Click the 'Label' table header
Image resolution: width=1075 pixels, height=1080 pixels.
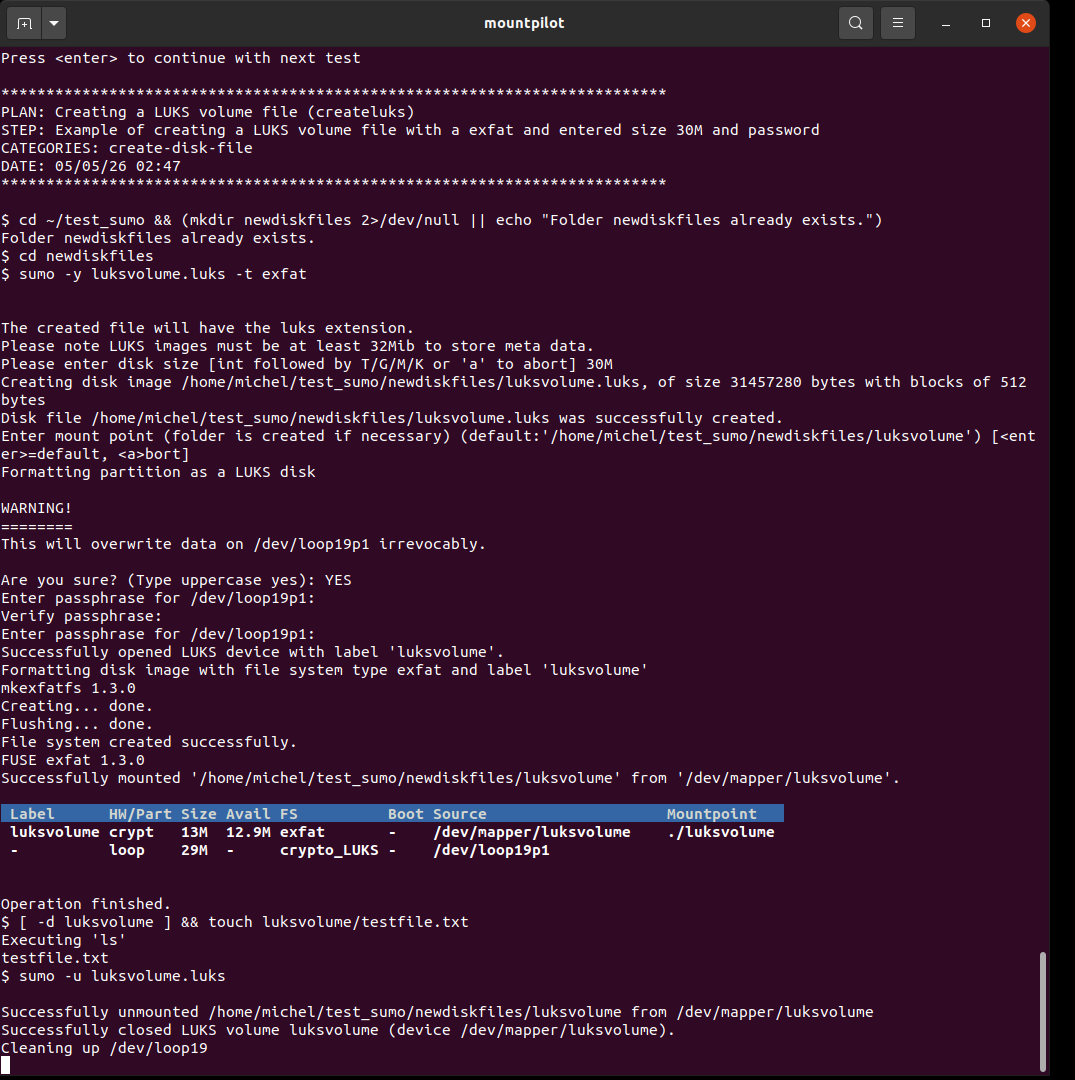[32, 813]
